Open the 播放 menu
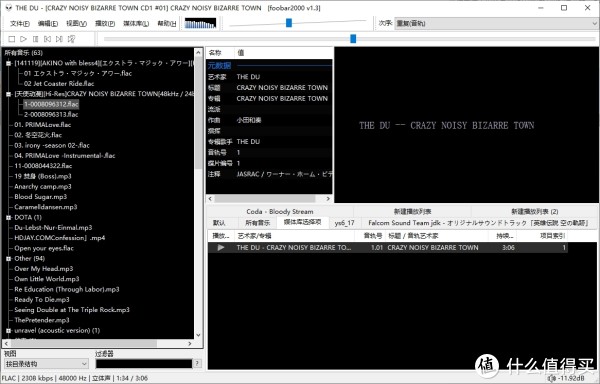600x384 pixels. coord(105,23)
